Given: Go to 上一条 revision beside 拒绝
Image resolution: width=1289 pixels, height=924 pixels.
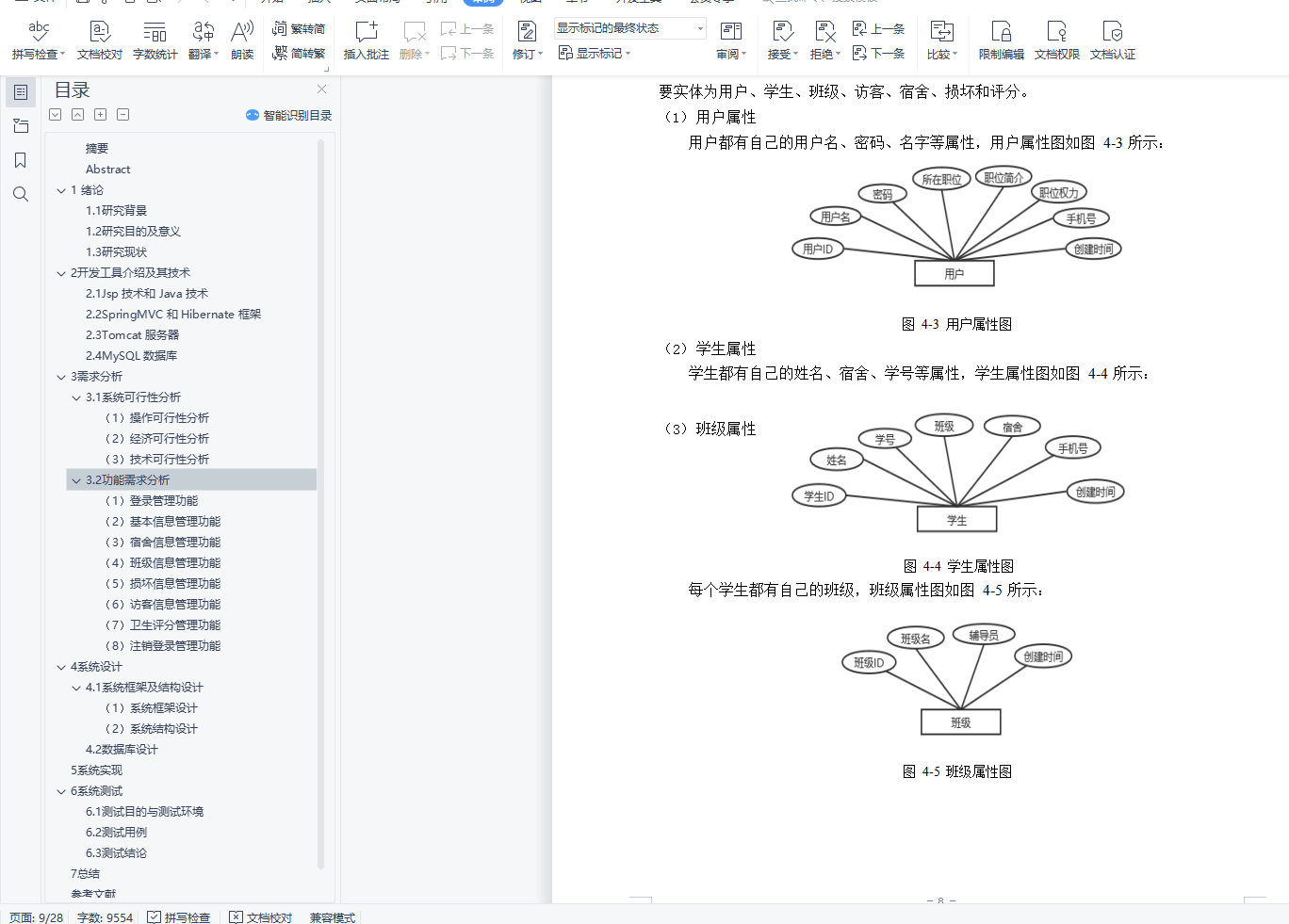Looking at the screenshot, I should [x=878, y=29].
